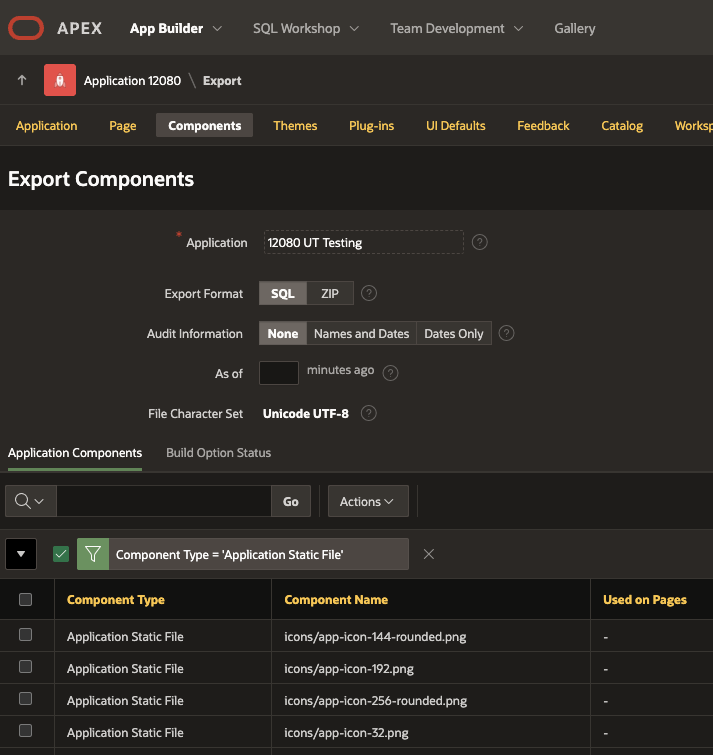Collapse the filter bar with the black triangle

(21, 554)
